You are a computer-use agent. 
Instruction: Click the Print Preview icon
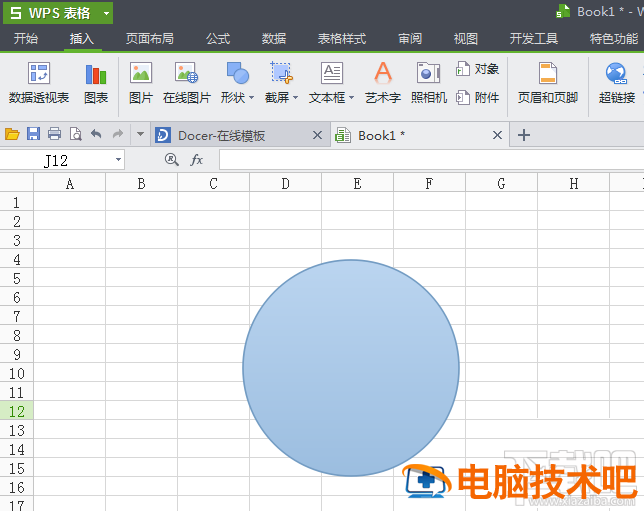pos(75,134)
